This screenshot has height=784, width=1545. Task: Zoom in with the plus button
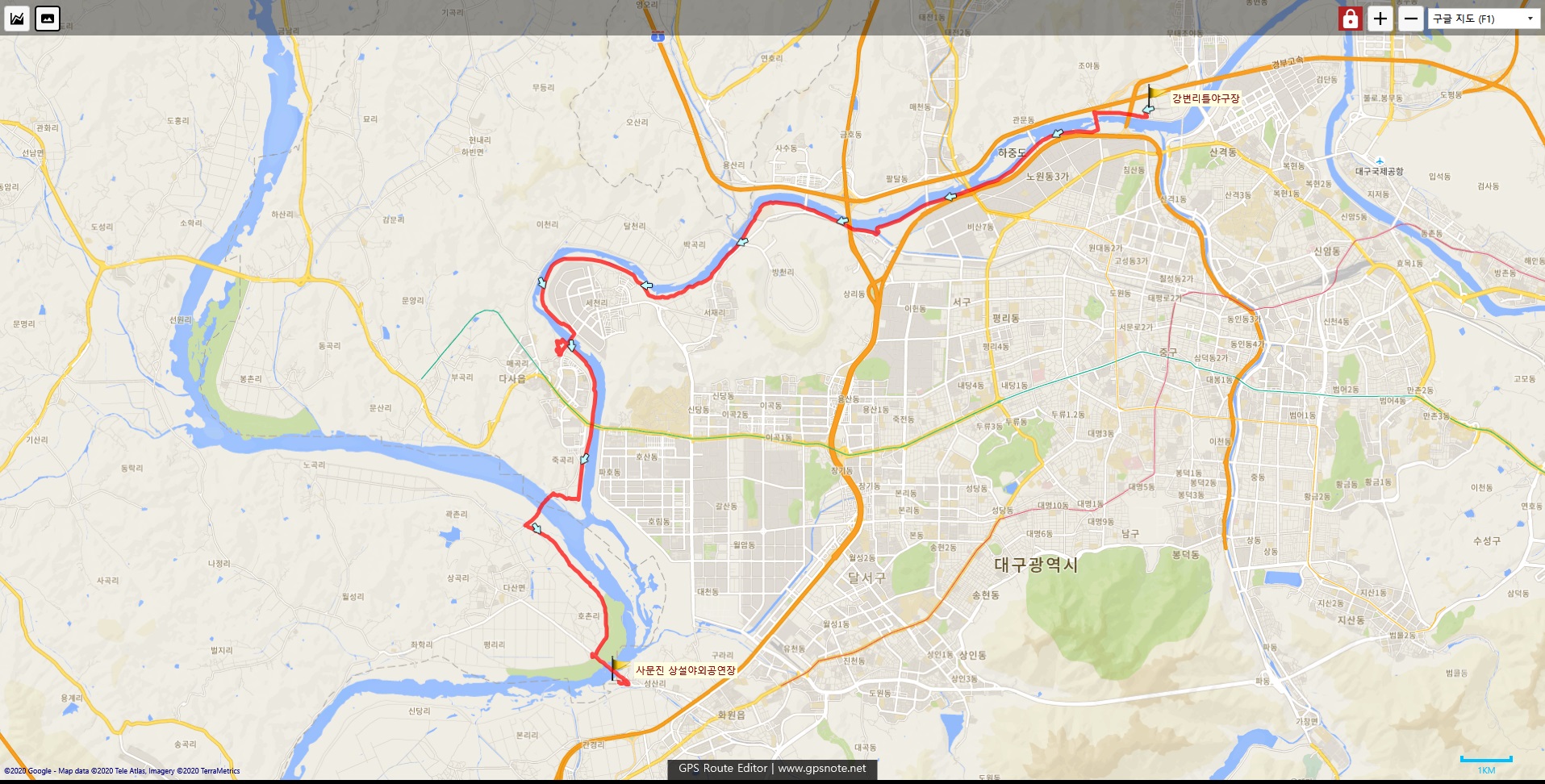pos(1380,19)
